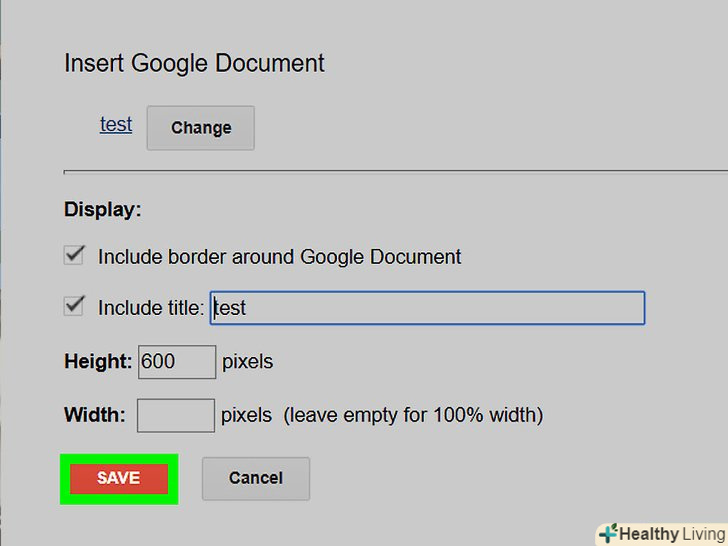Toggle the Include title checkbox
The width and height of the screenshot is (728, 546).
click(74, 306)
